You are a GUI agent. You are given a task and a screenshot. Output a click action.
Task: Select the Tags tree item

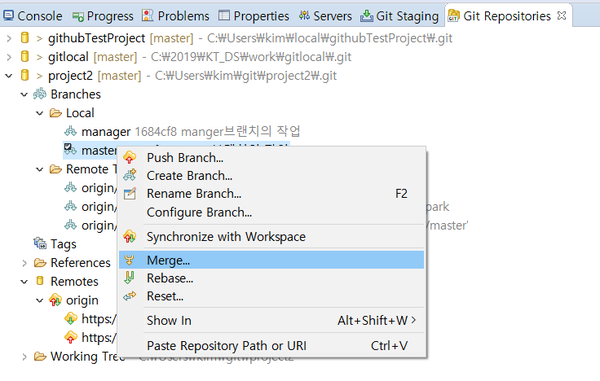(64, 244)
